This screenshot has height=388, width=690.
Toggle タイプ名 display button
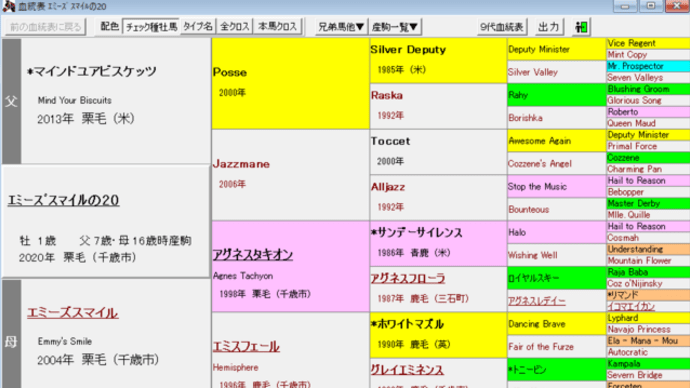pyautogui.click(x=198, y=26)
